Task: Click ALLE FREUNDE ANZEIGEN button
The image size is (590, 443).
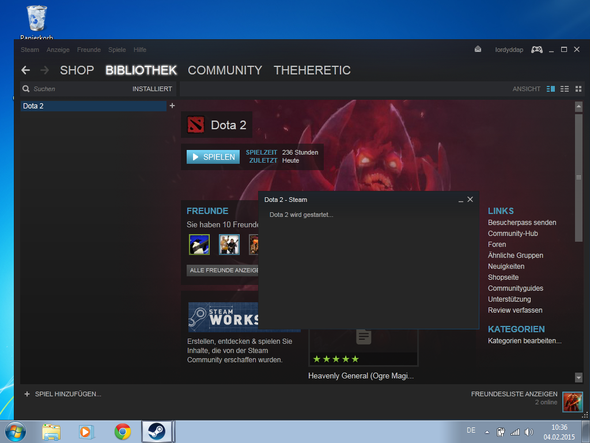Action: click(x=223, y=270)
